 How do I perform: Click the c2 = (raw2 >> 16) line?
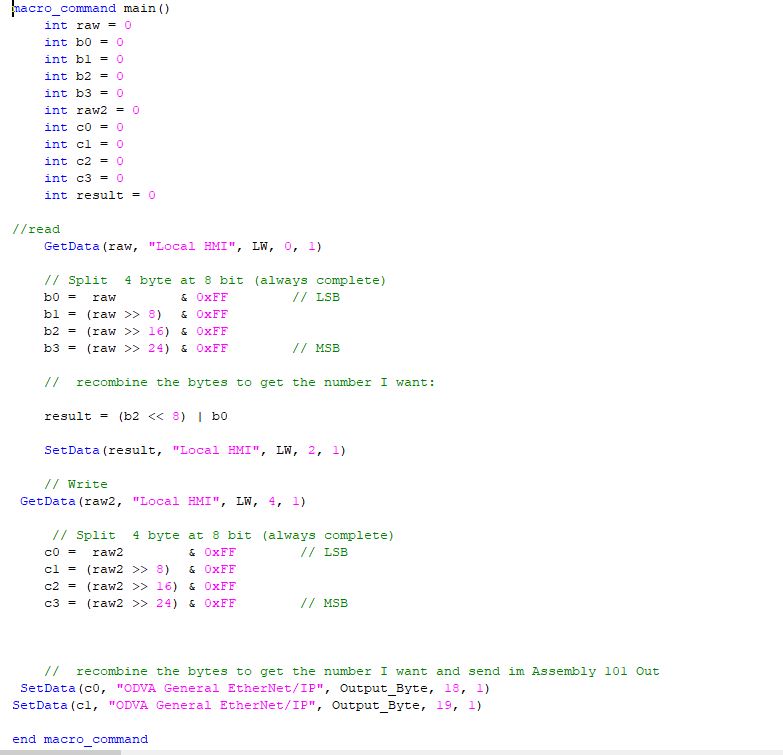(140, 586)
